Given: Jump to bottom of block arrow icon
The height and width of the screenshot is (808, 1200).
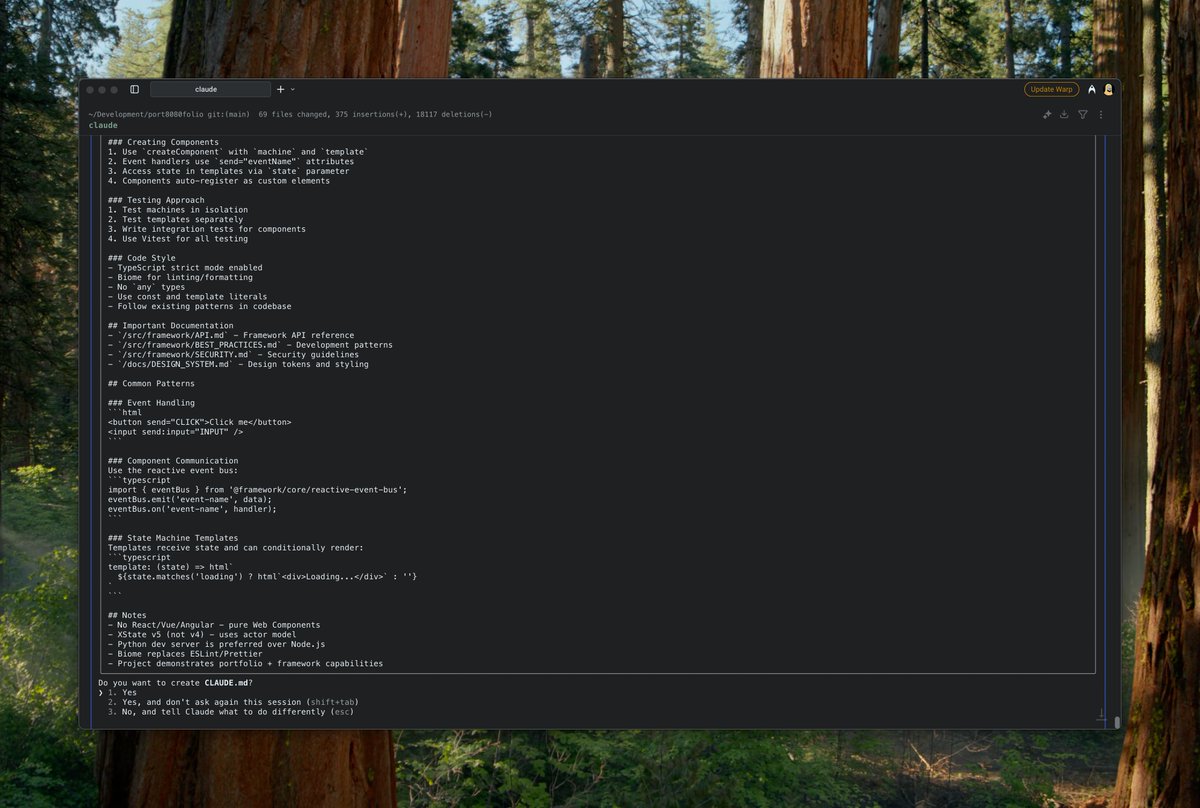Looking at the screenshot, I should (1101, 716).
